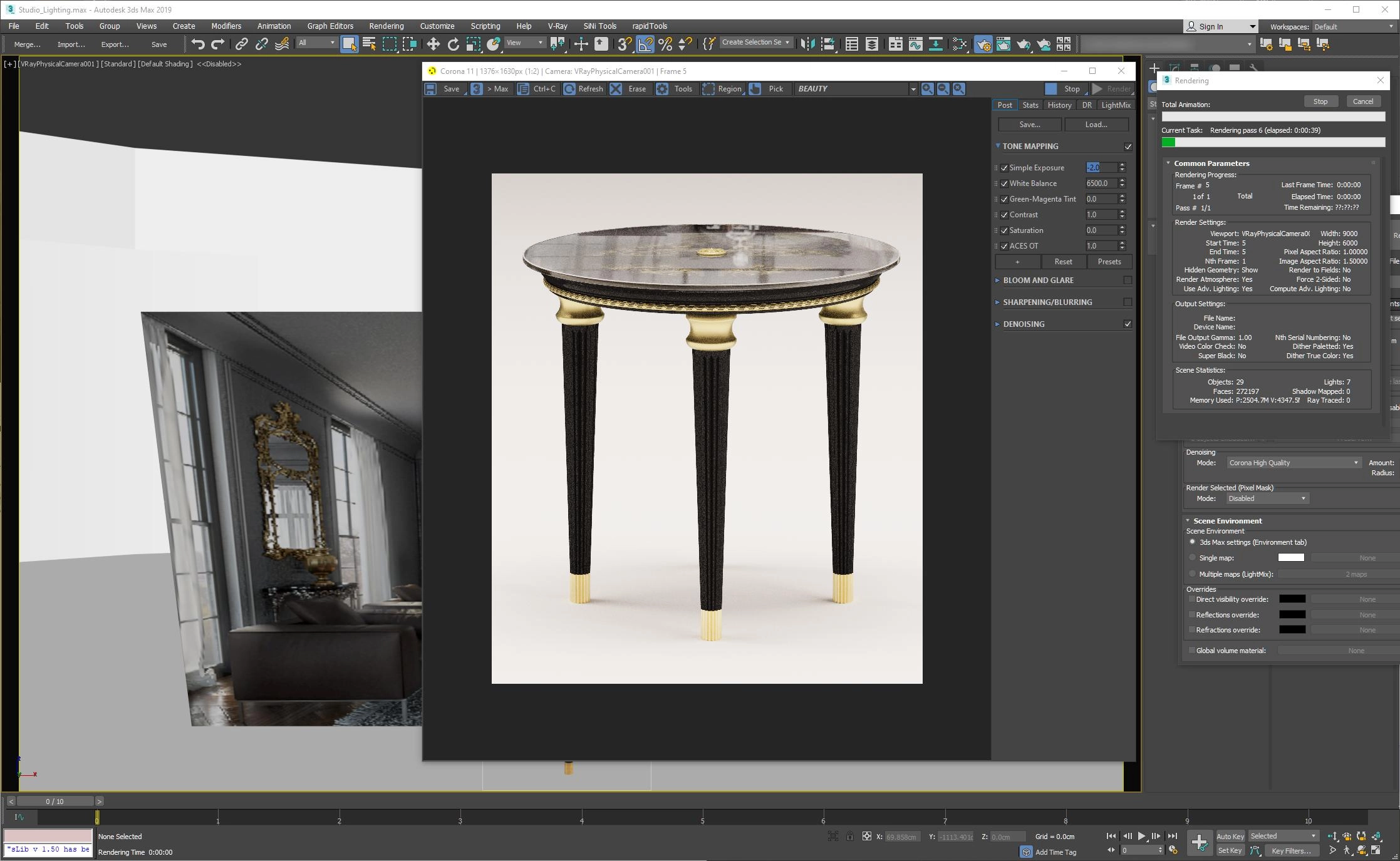Expand the Sharpening/Blurring section

click(998, 302)
